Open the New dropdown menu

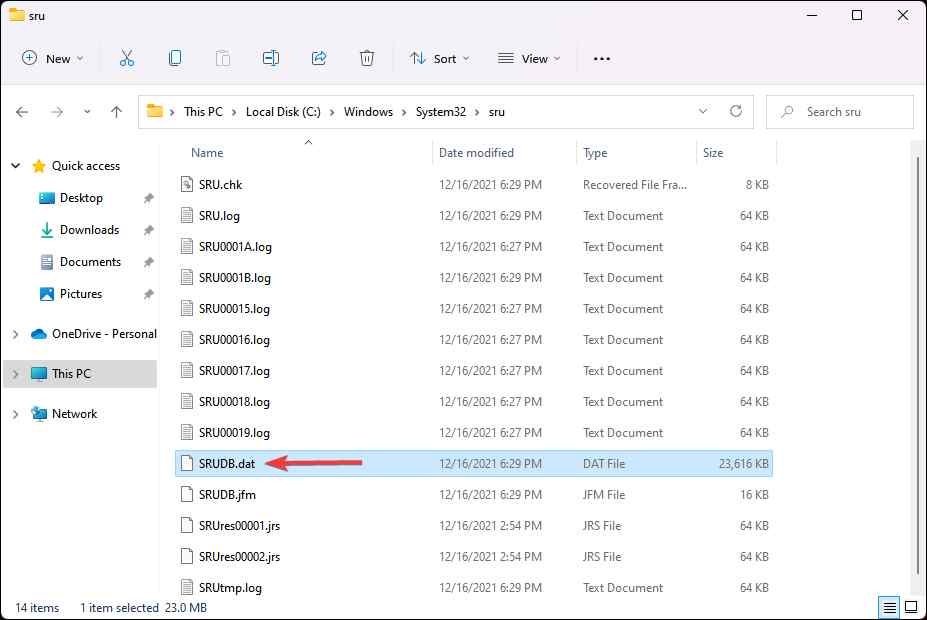tap(52, 59)
